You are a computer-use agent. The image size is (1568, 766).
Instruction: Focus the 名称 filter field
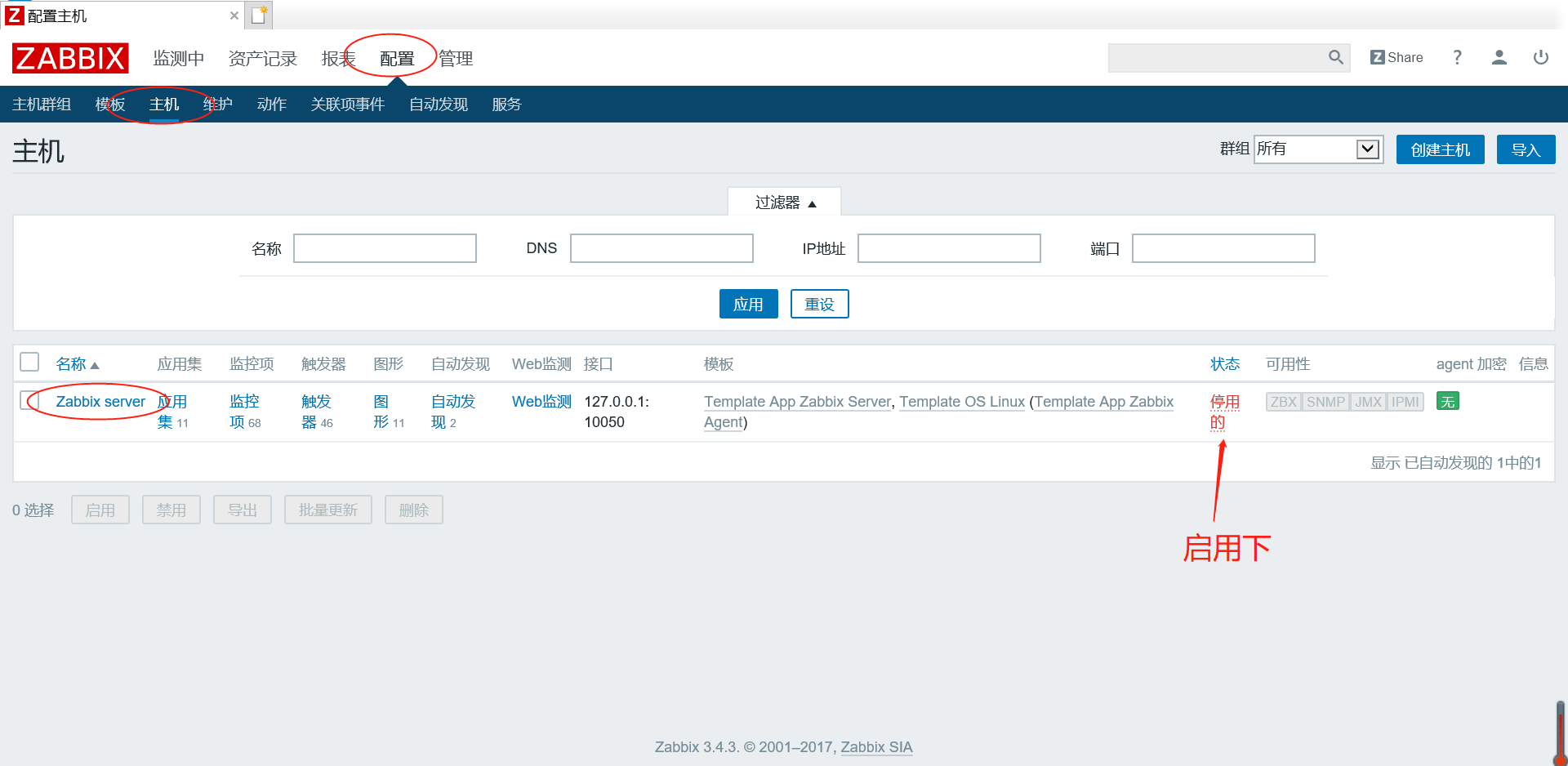385,248
